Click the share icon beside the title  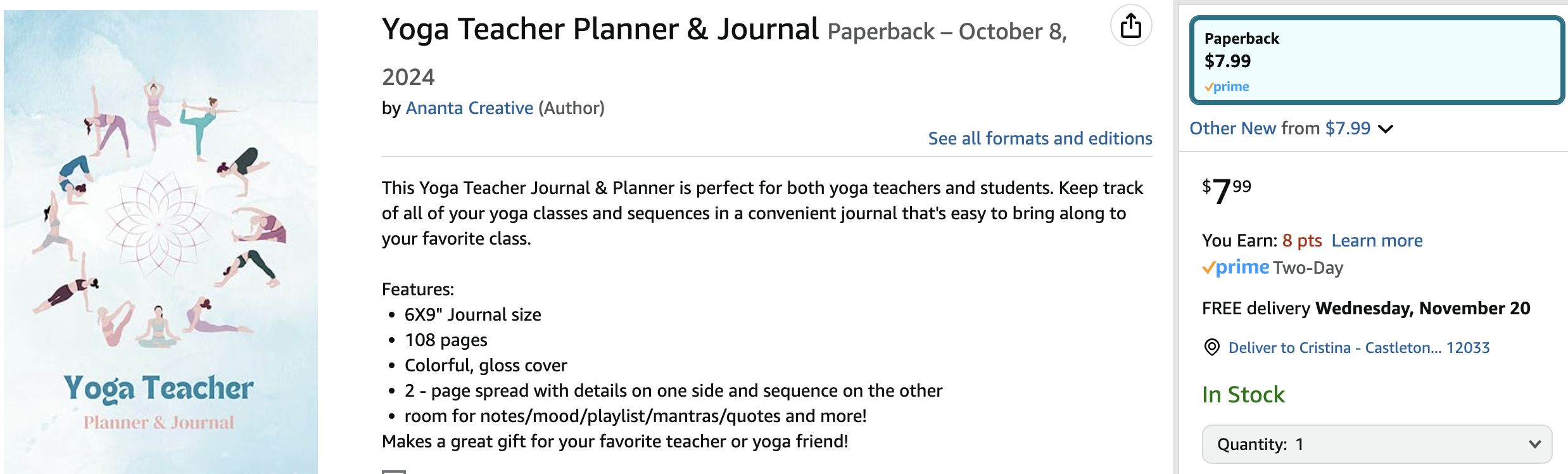(x=1131, y=26)
